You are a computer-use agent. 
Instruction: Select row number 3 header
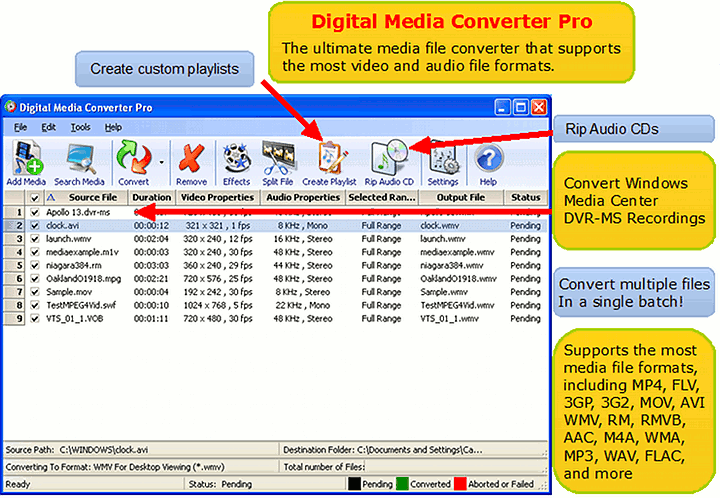pyautogui.click(x=14, y=239)
